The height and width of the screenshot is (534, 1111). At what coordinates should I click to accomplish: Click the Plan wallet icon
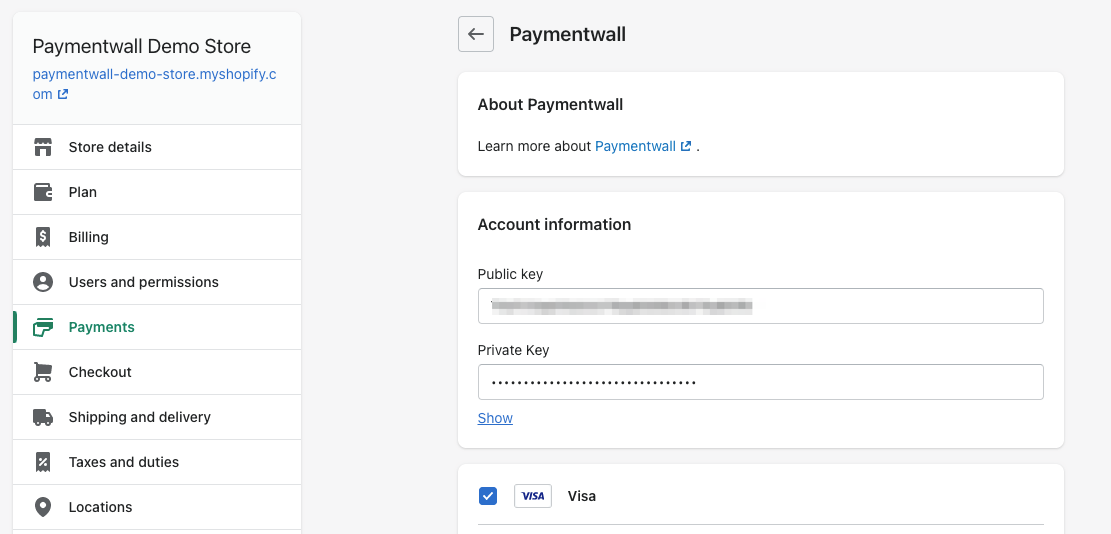pyautogui.click(x=43, y=192)
